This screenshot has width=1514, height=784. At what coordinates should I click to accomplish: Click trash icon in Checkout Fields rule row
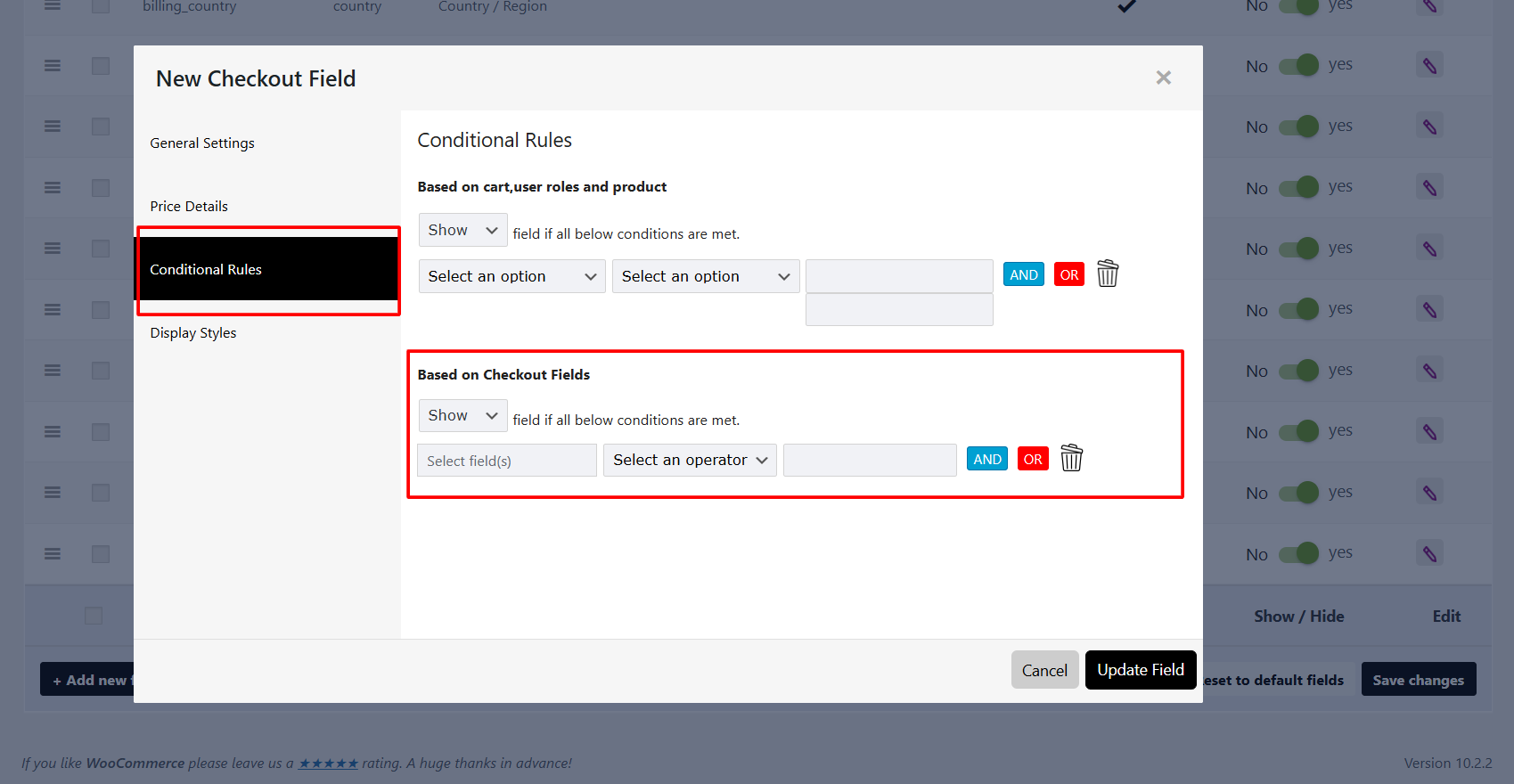tap(1071, 459)
